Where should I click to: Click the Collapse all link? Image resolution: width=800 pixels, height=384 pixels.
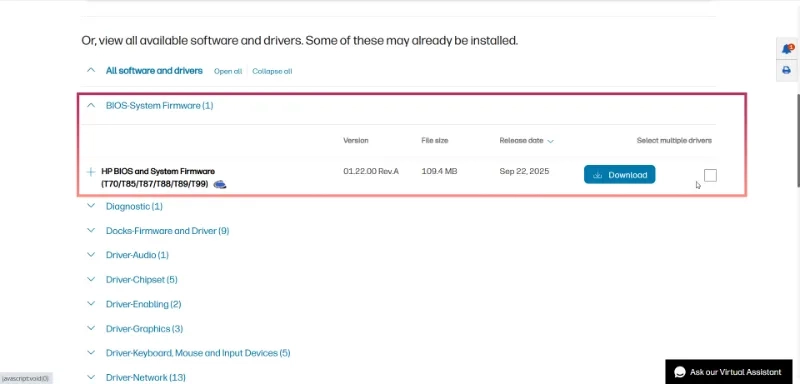click(x=272, y=71)
